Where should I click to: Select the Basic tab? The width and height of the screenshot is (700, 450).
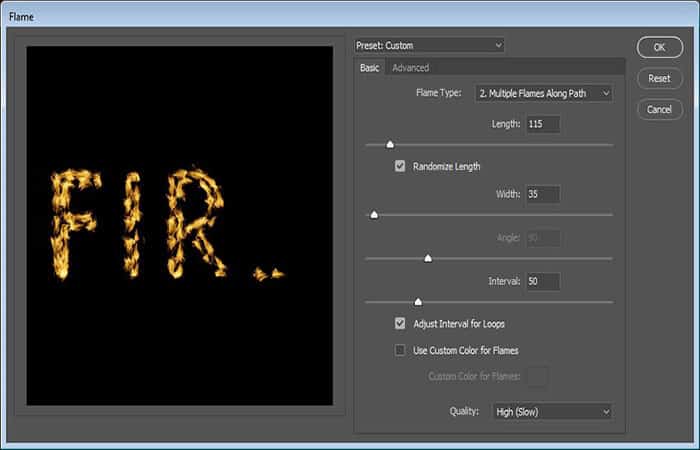pos(370,68)
